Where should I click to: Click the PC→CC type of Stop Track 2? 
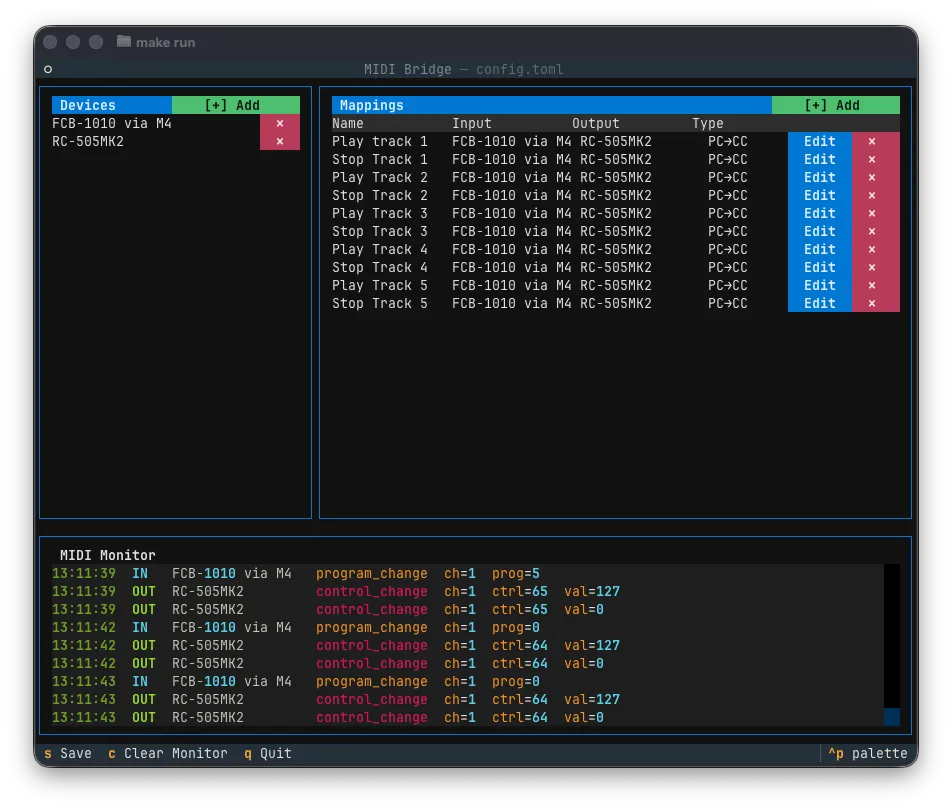coord(727,196)
